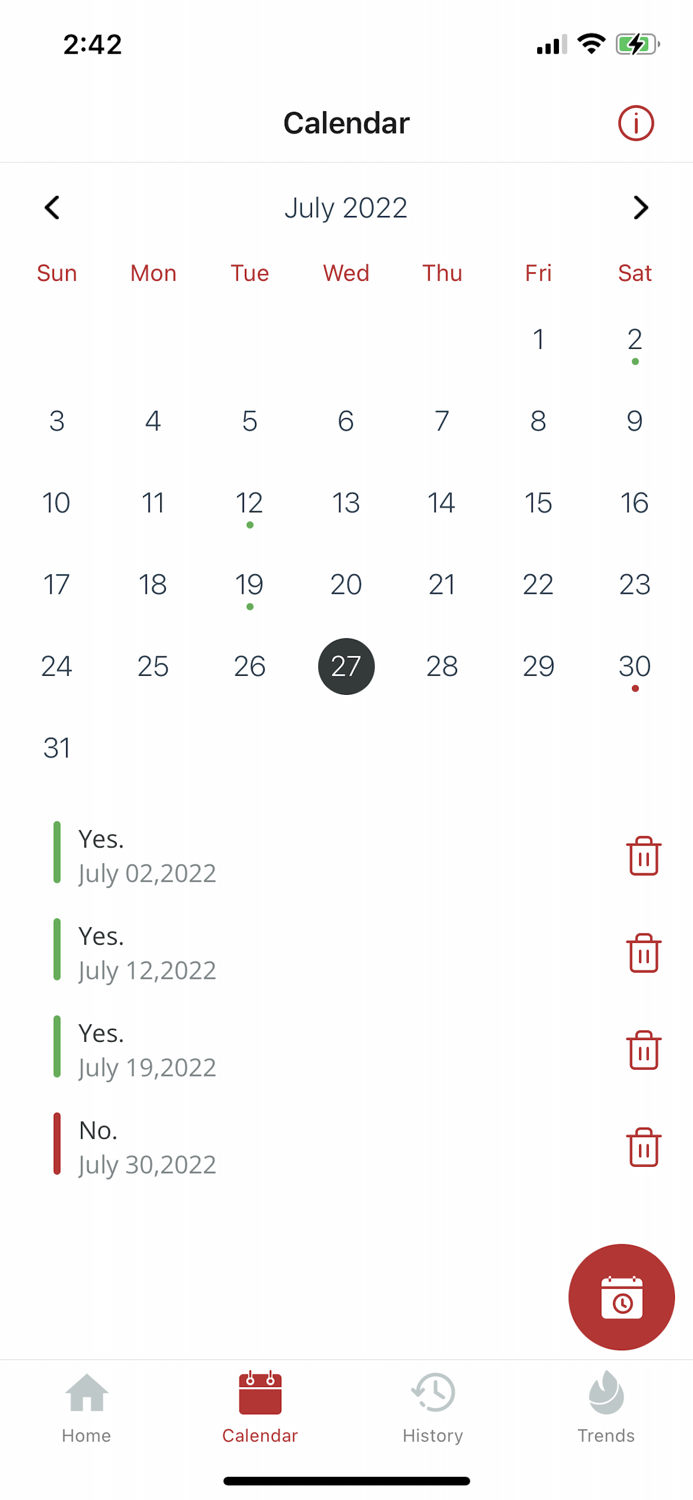Tap the red floating calendar action button
This screenshot has height=1500, width=693.
click(621, 1297)
